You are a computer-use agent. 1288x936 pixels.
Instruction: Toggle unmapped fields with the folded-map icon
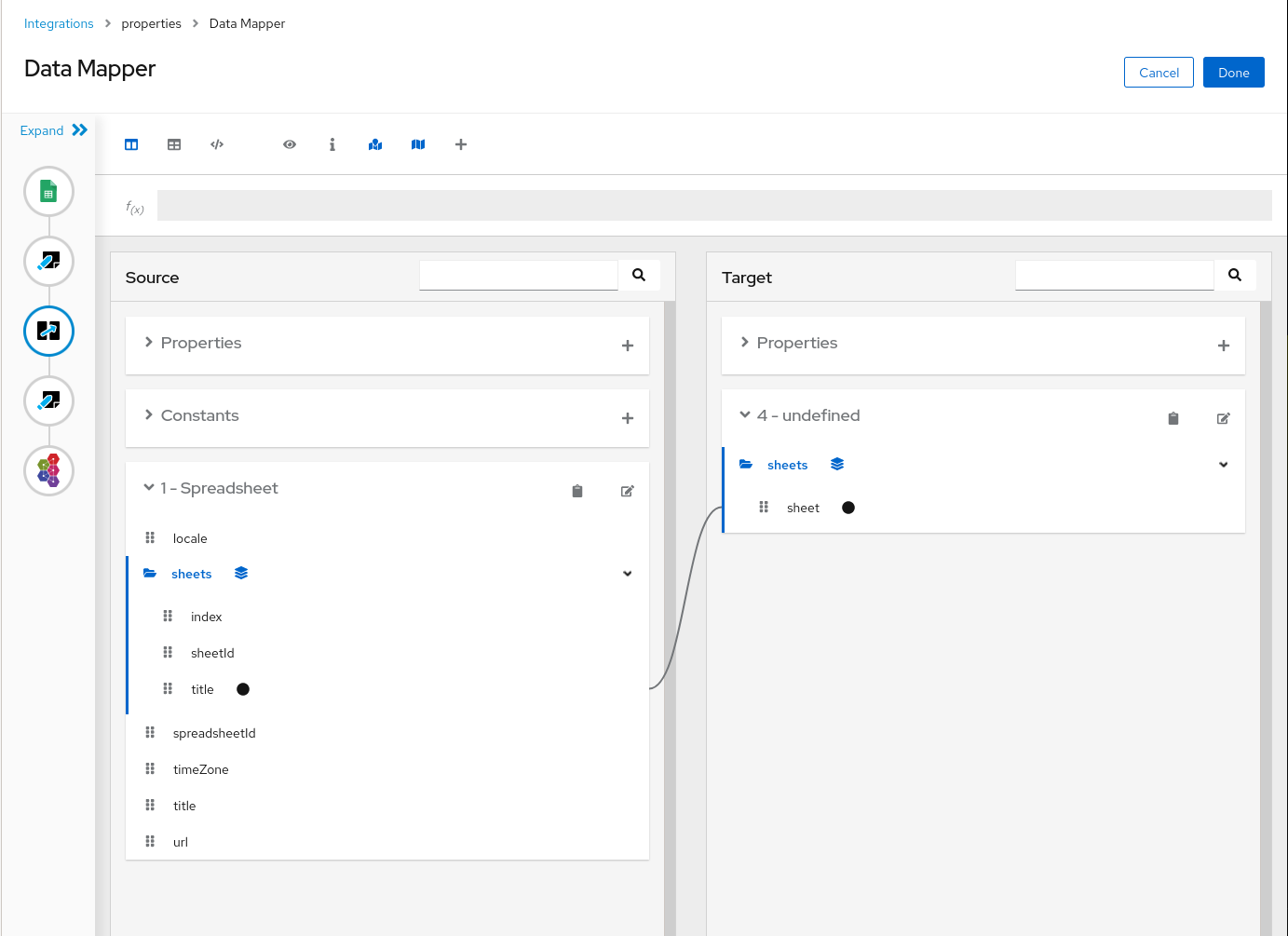point(418,144)
